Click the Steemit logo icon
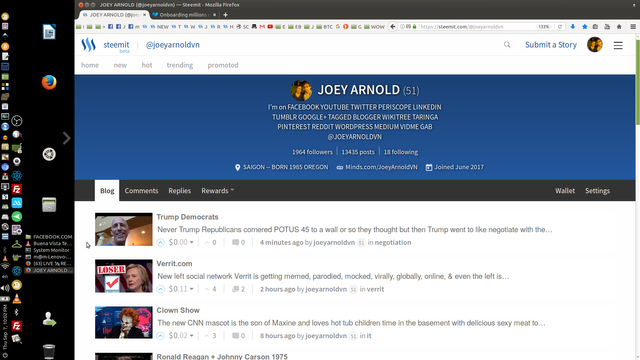This screenshot has width=640, height=360. 89,44
